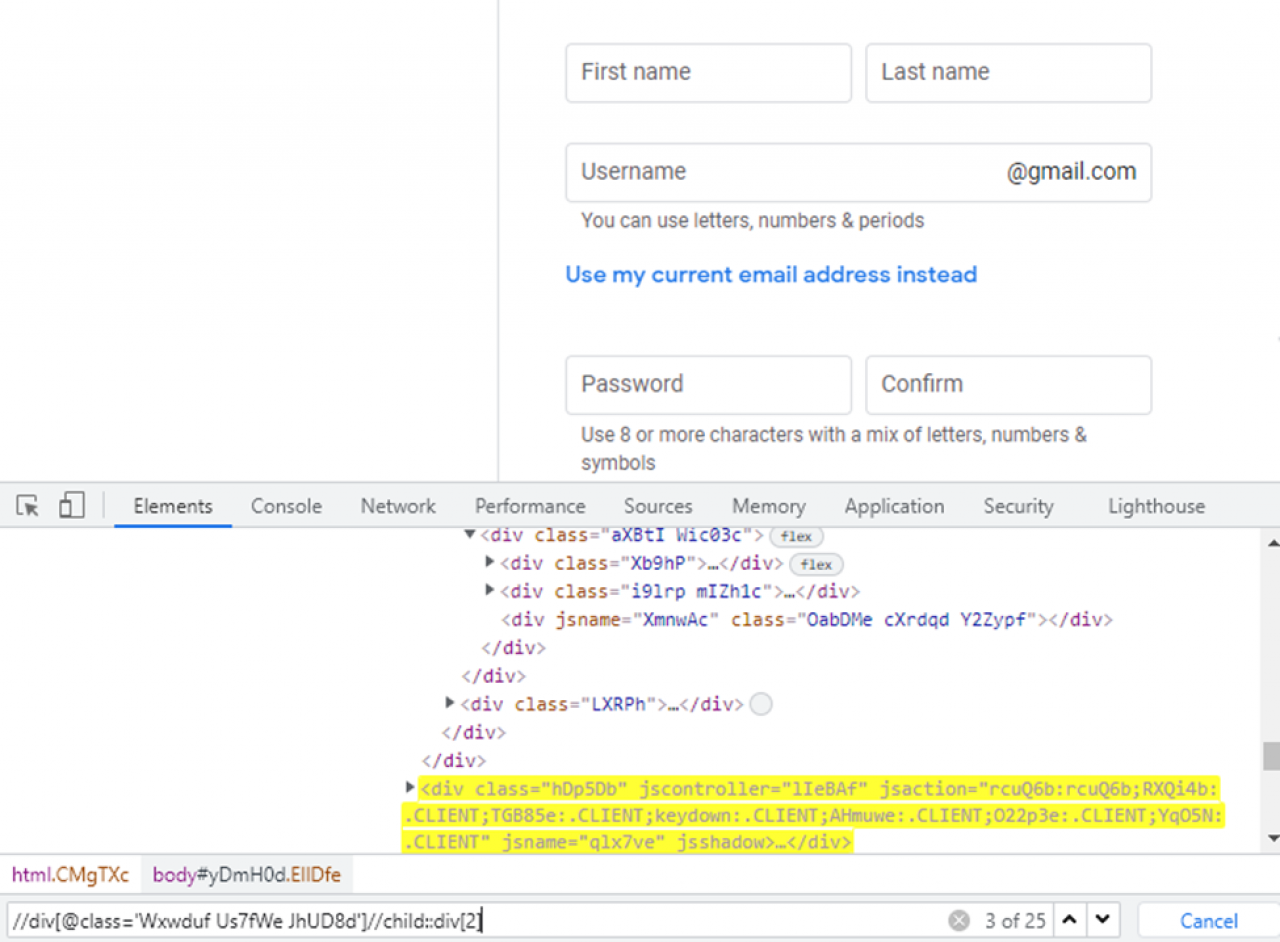Jump to next match with down arrow
The height and width of the screenshot is (942, 1280).
pyautogui.click(x=1103, y=920)
